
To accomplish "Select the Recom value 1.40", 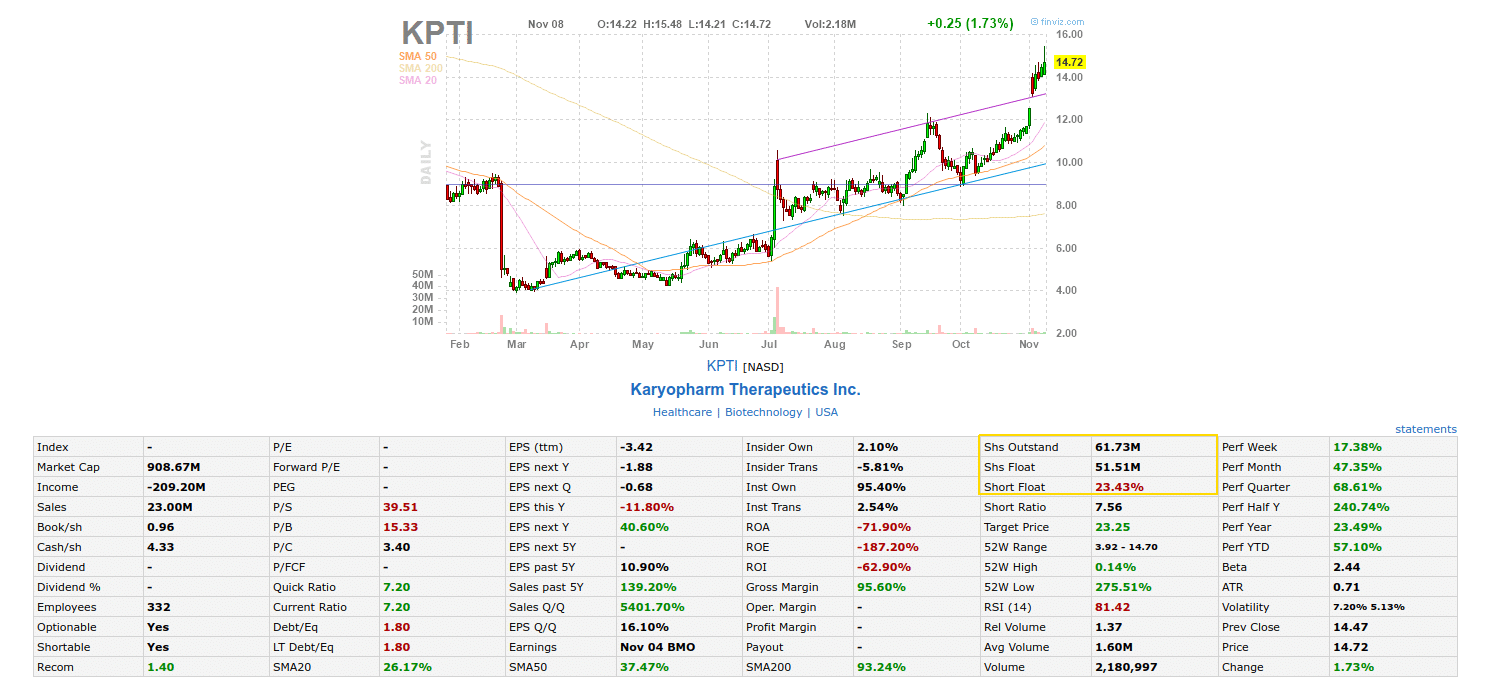I will point(159,667).
